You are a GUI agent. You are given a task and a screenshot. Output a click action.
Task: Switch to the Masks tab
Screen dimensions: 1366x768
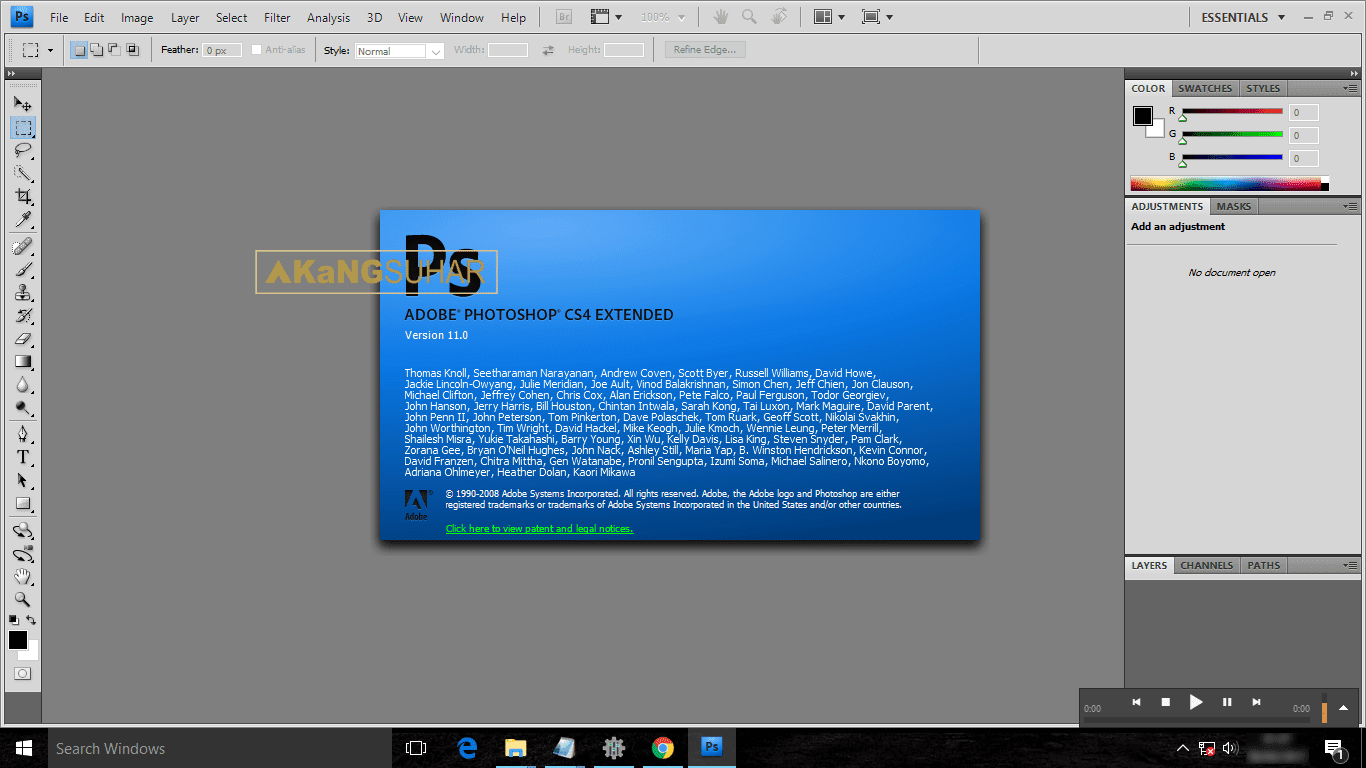click(x=1233, y=206)
